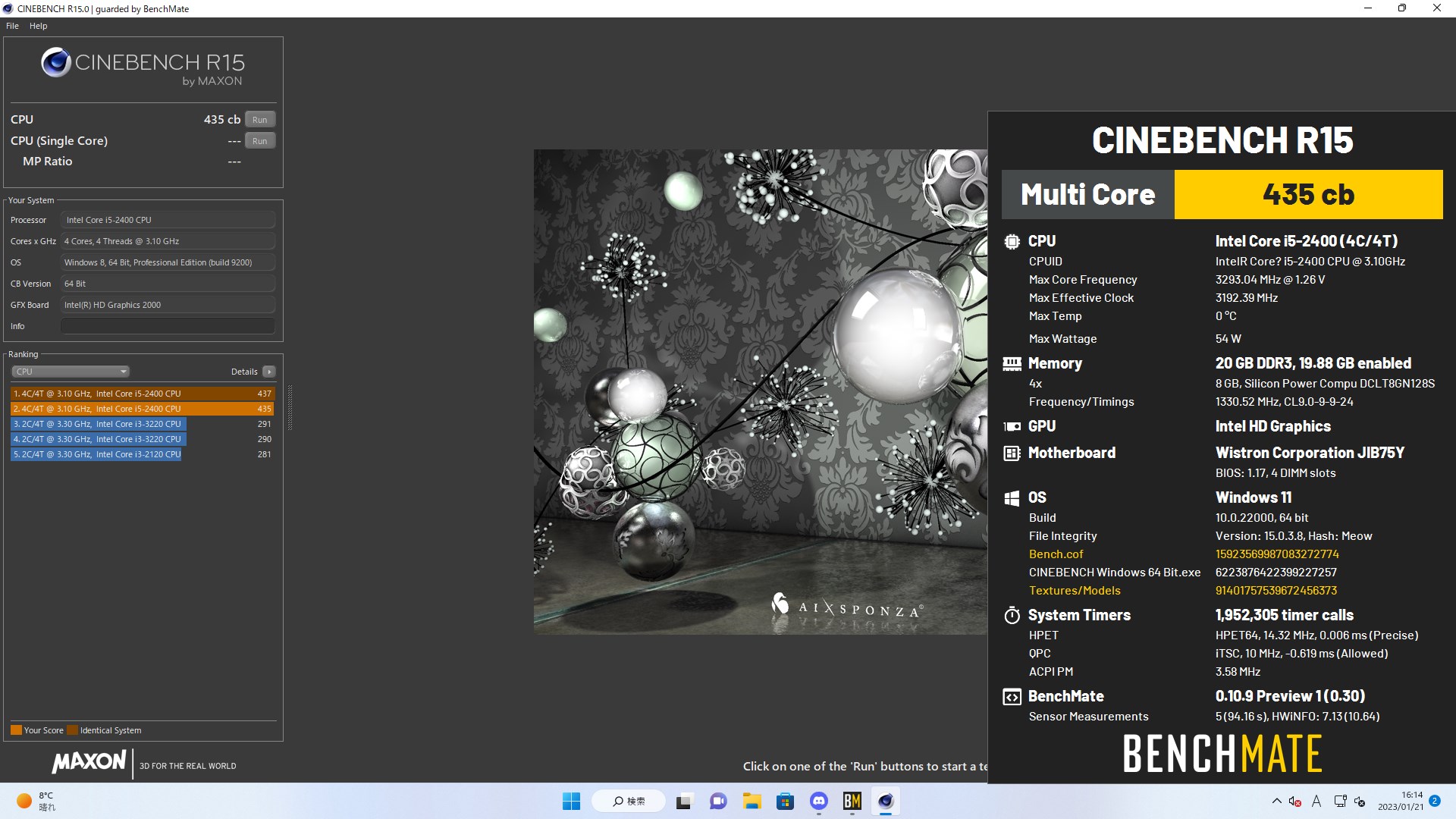
Task: Click the GFX Board HD Graphics 2000 field
Action: coord(168,305)
